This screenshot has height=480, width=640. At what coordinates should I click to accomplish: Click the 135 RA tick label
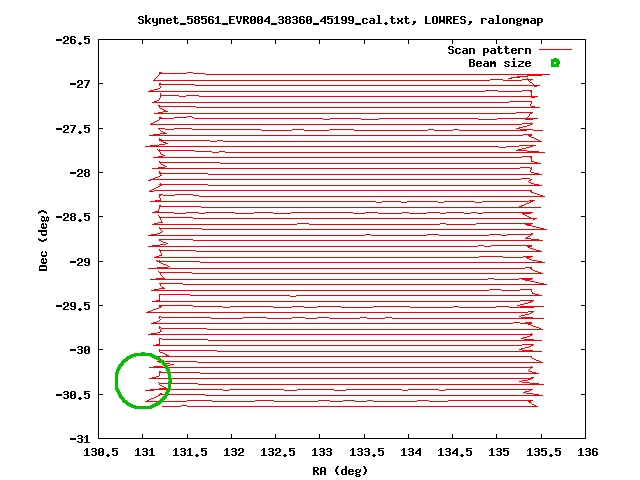(x=499, y=452)
